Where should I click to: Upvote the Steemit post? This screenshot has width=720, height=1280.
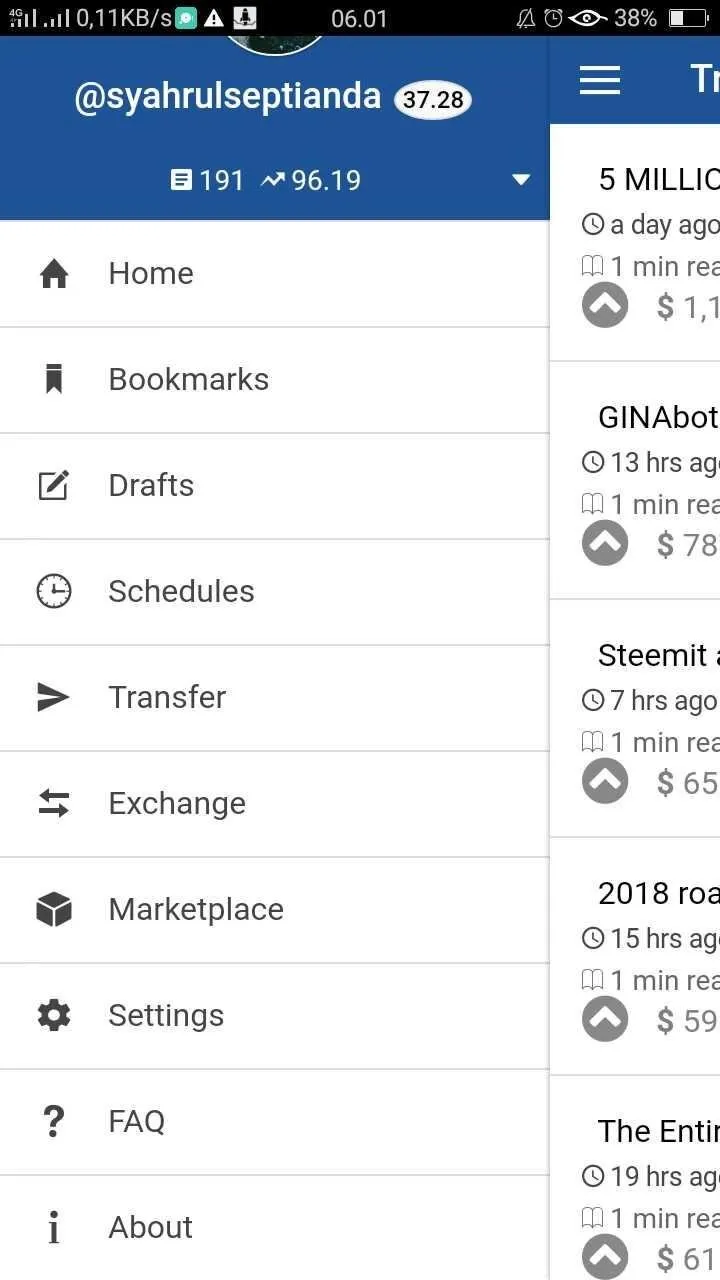(605, 781)
